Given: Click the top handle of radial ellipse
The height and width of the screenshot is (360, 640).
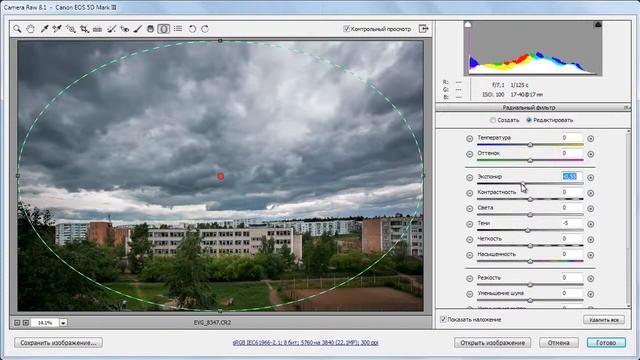Looking at the screenshot, I should pyautogui.click(x=220, y=41).
